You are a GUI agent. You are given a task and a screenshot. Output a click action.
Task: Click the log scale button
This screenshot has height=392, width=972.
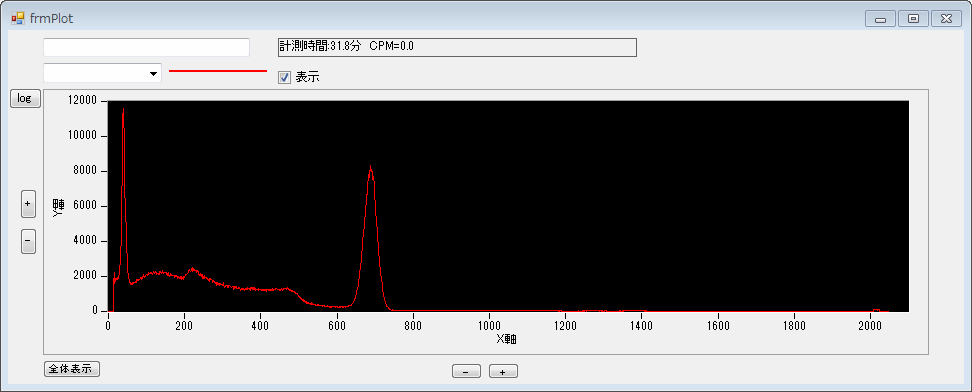tap(25, 99)
